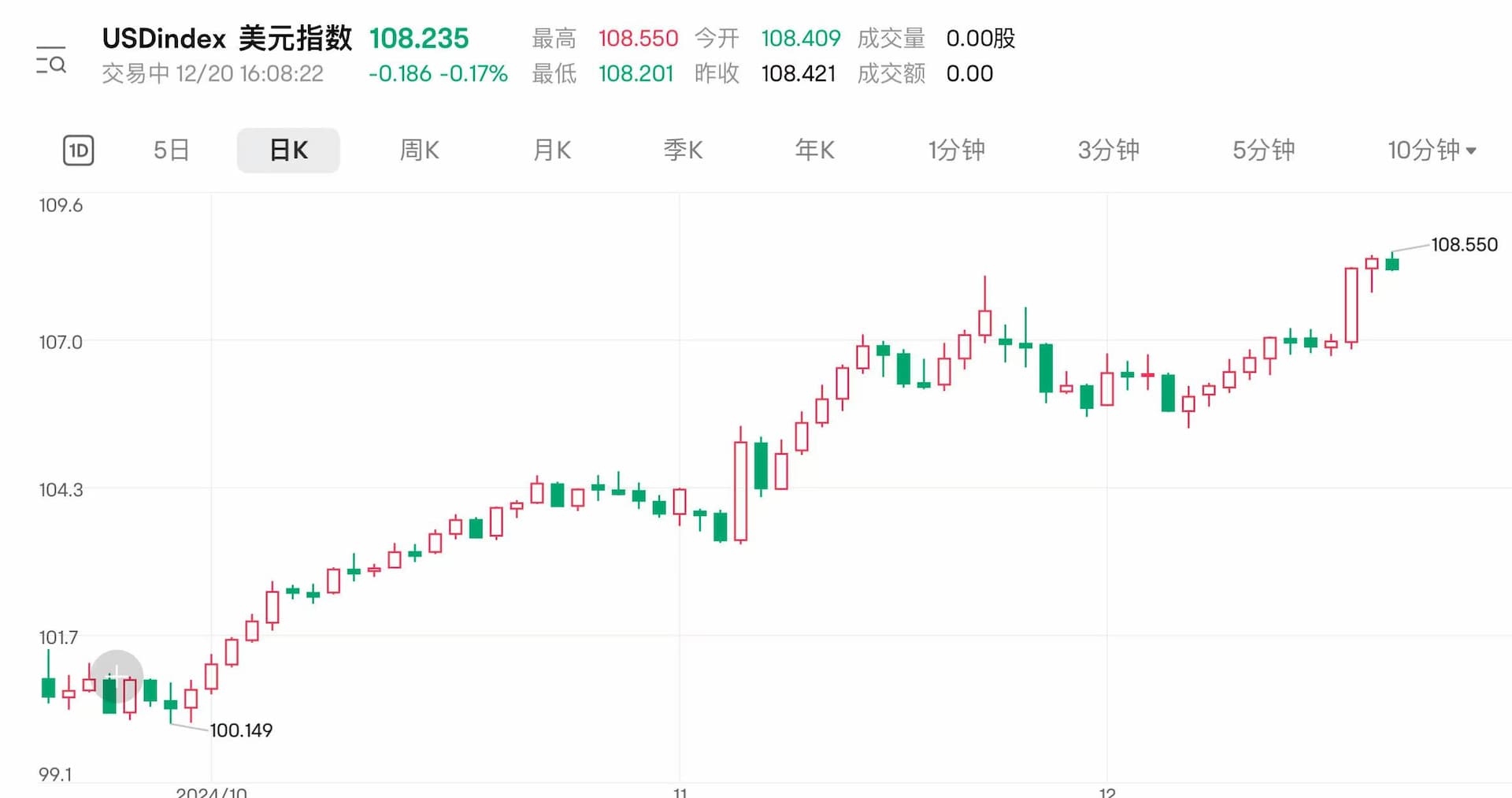Switch to the 5日 chart tab

[171, 150]
